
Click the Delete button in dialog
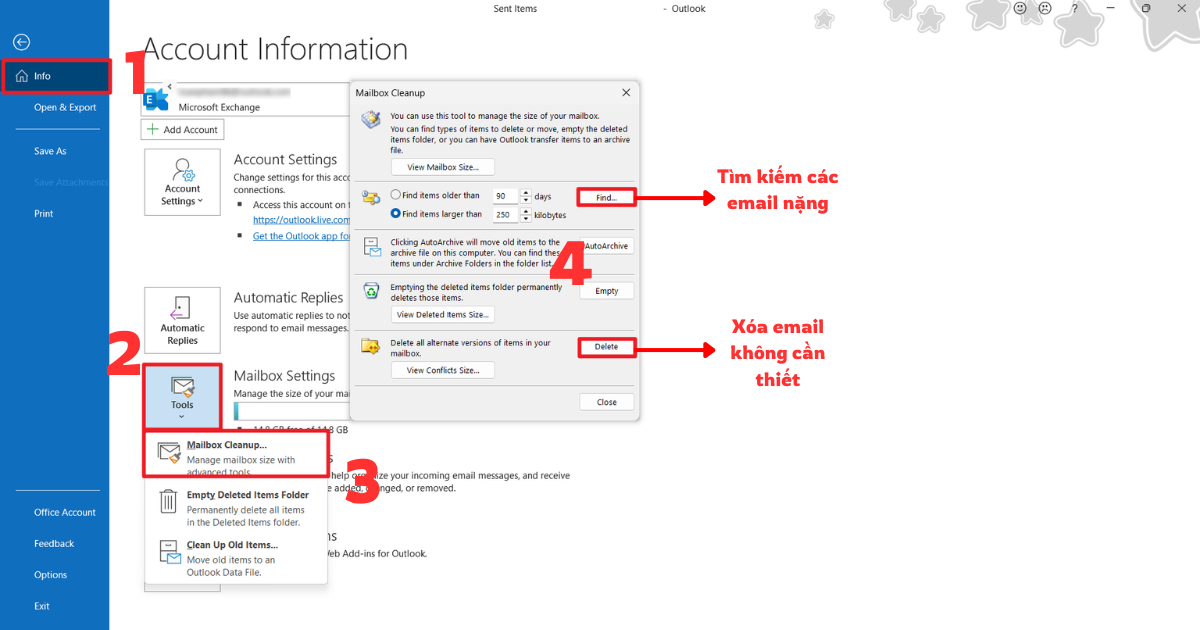(607, 347)
